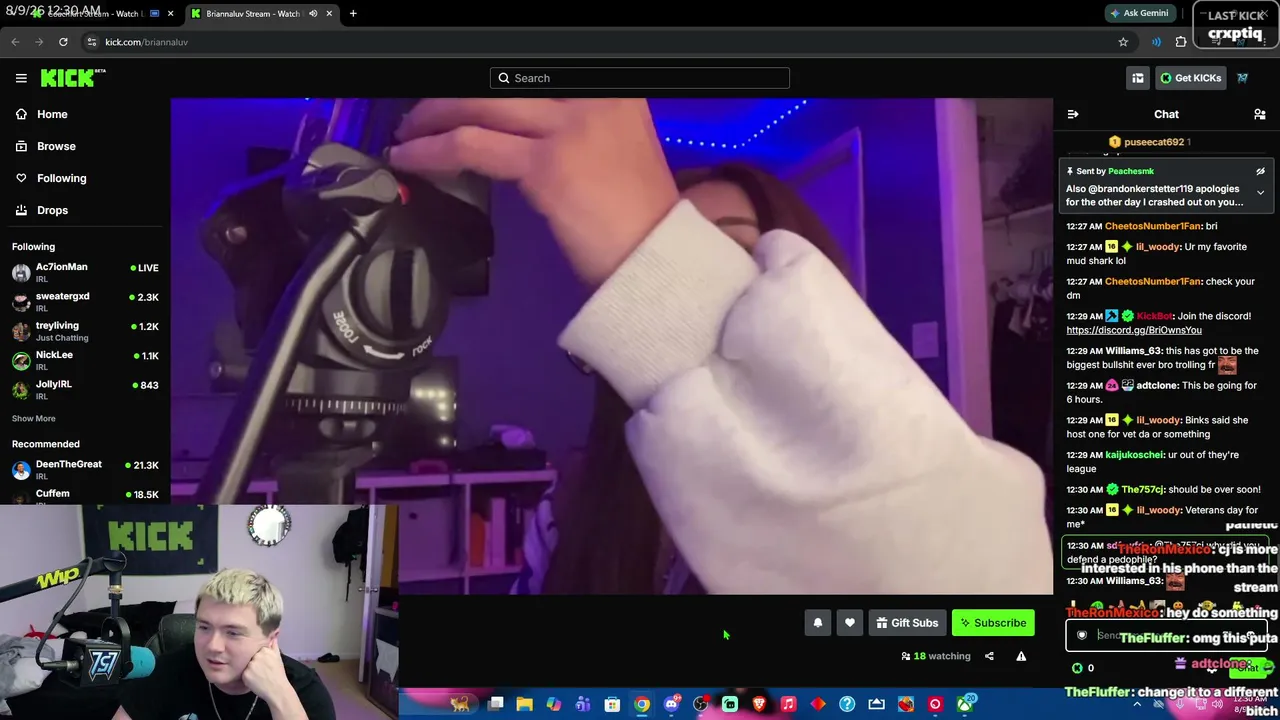Open Apple Music from taskbar

(x=788, y=704)
